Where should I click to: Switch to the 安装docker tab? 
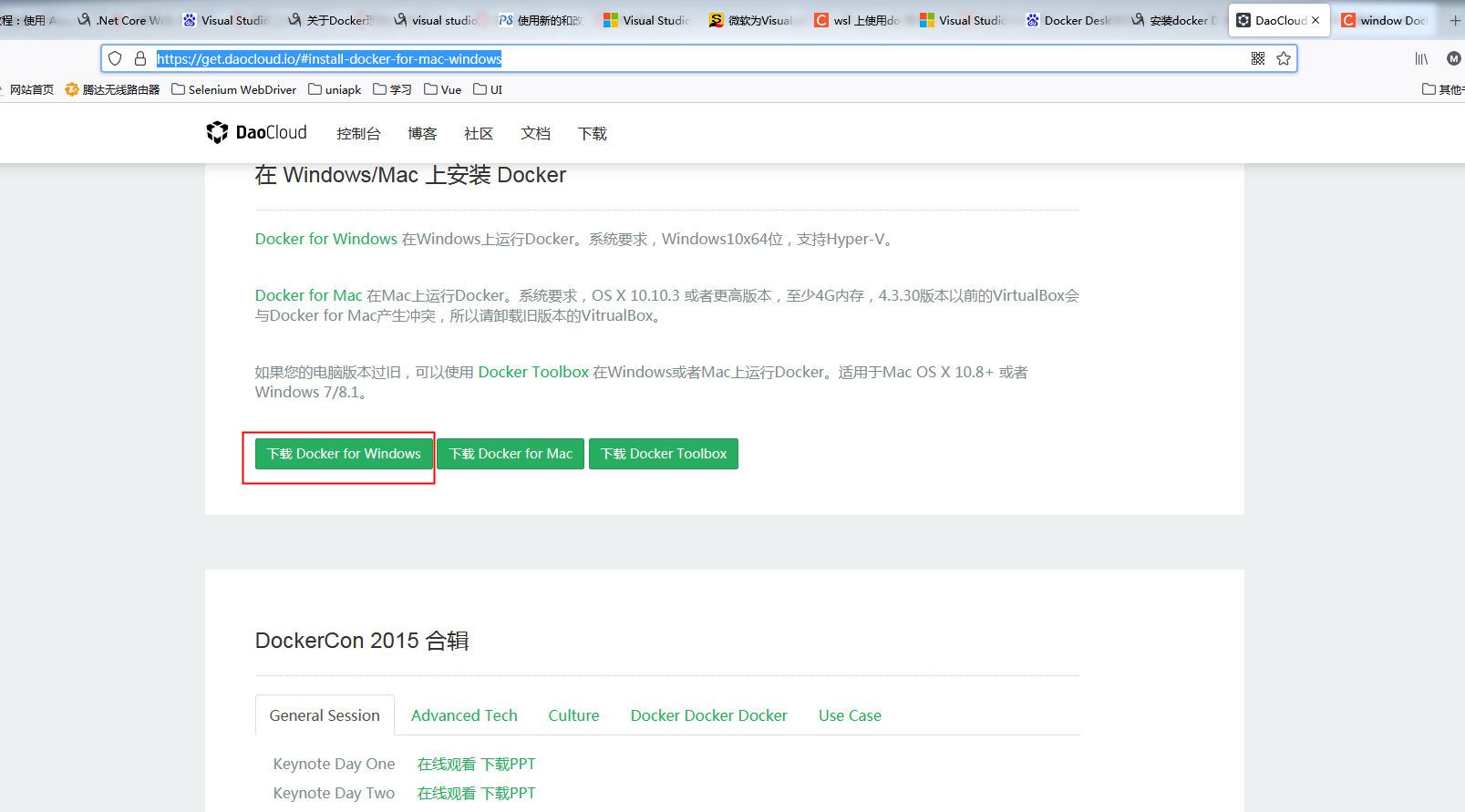1175,20
